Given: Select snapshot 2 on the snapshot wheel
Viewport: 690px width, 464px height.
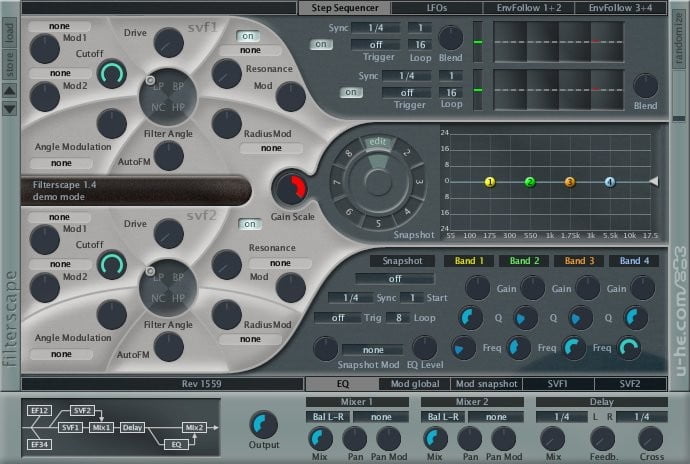Looking at the screenshot, I should (x=406, y=153).
